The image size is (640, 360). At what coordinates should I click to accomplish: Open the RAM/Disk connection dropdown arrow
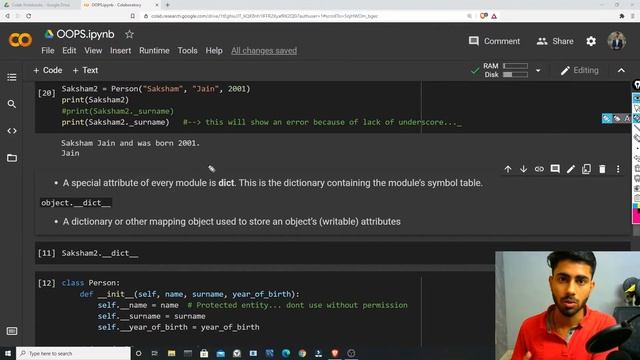tap(538, 70)
